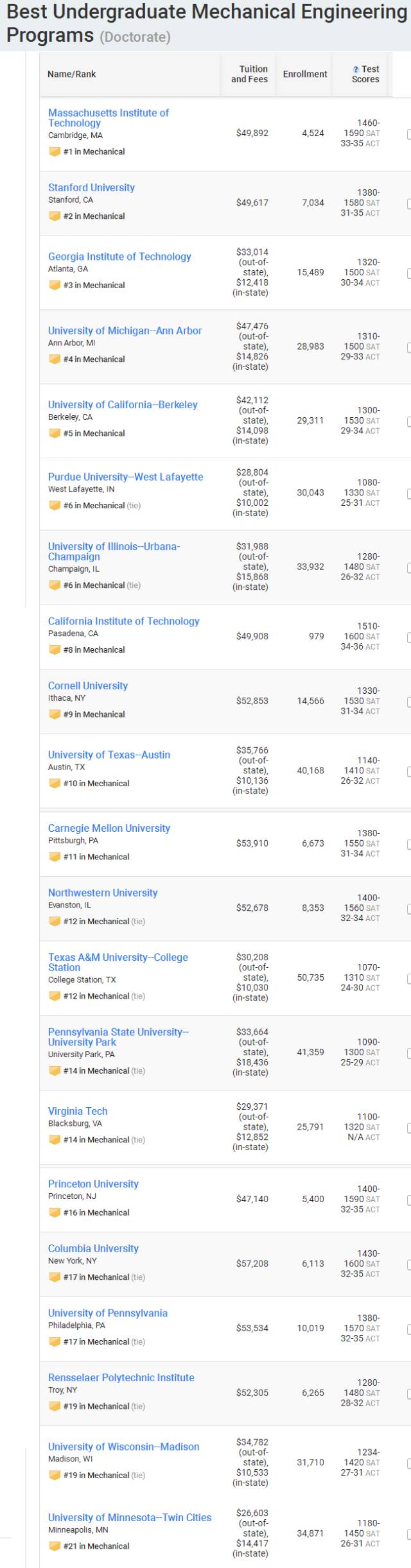Tick the checkbox in the MIT row
Screen dimensions: 411x1568
point(408,134)
